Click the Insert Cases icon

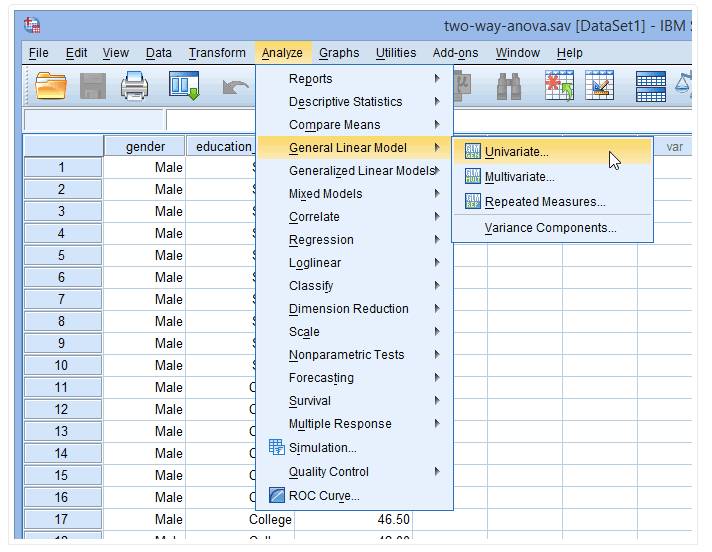click(x=559, y=85)
